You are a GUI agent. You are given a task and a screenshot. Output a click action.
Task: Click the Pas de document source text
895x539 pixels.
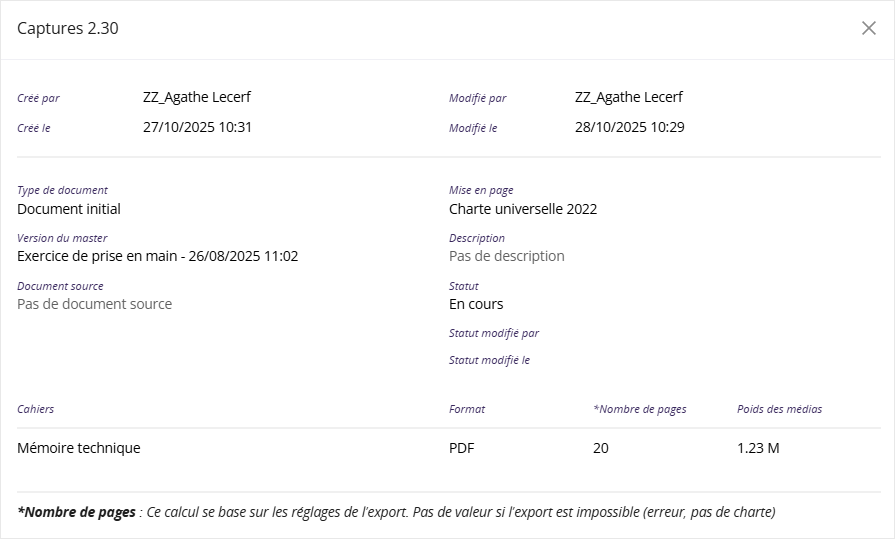point(94,304)
